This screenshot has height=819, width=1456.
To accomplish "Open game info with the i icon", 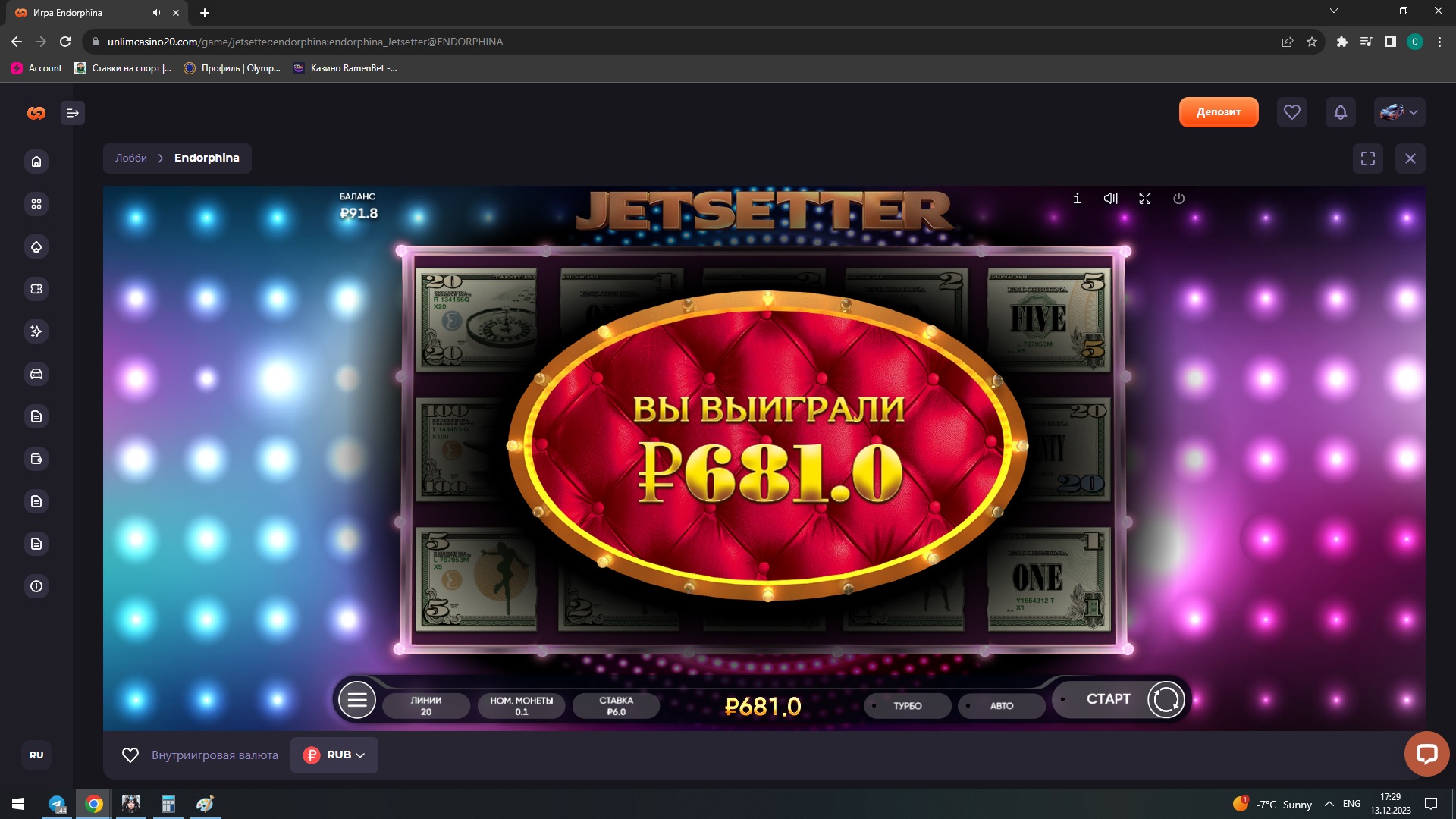I will pyautogui.click(x=1077, y=198).
